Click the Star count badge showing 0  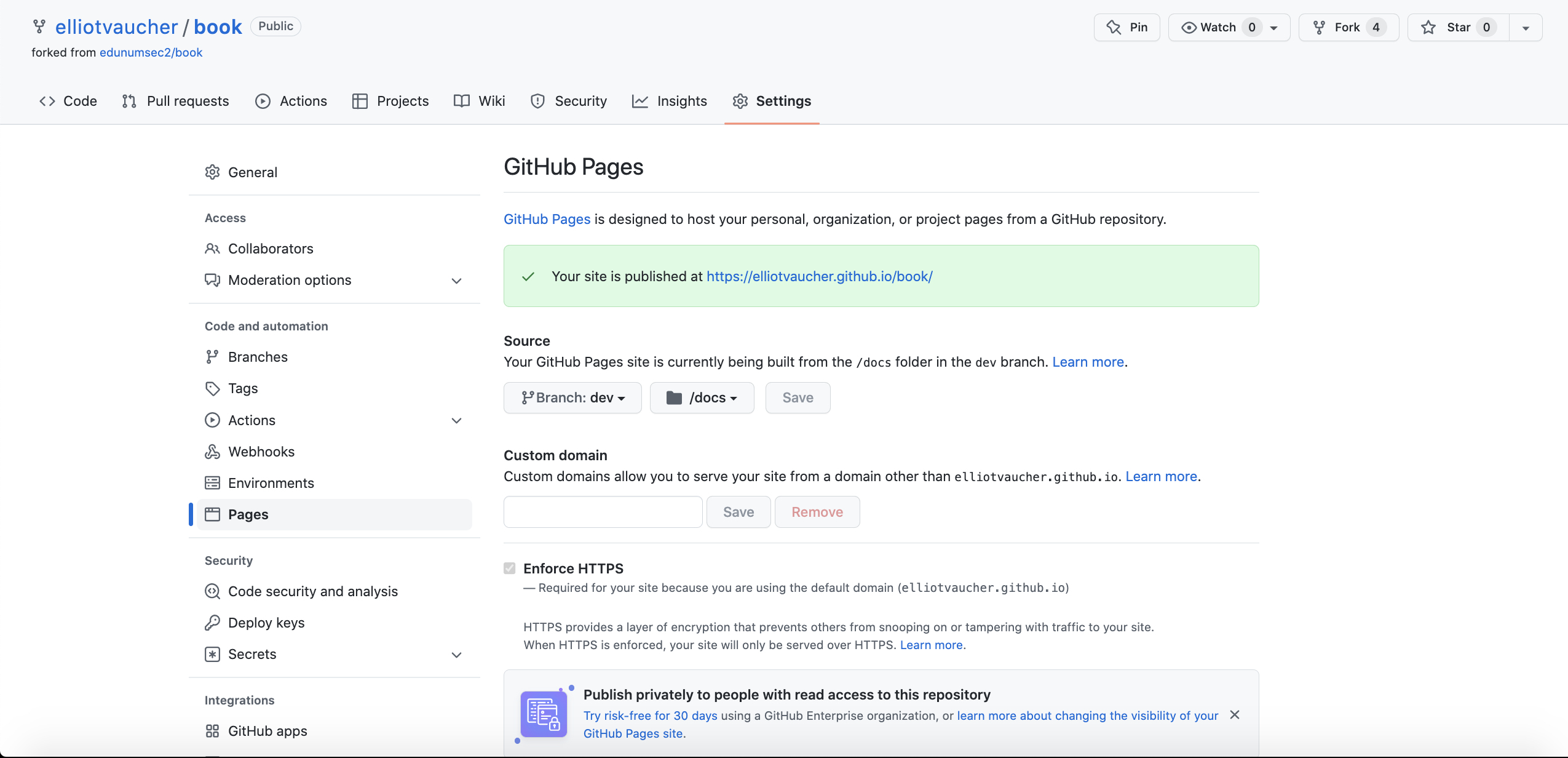click(1486, 27)
